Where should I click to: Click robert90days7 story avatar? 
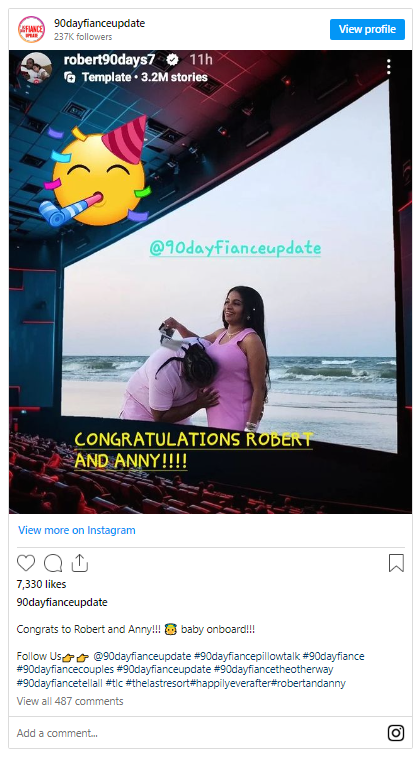36,68
